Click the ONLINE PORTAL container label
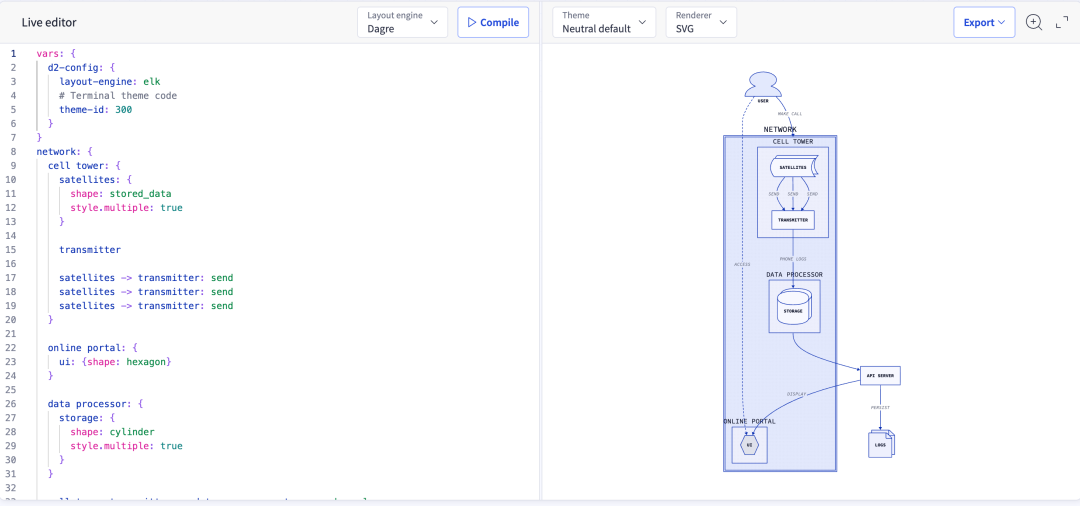Viewport: 1080px width, 506px height. click(749, 421)
